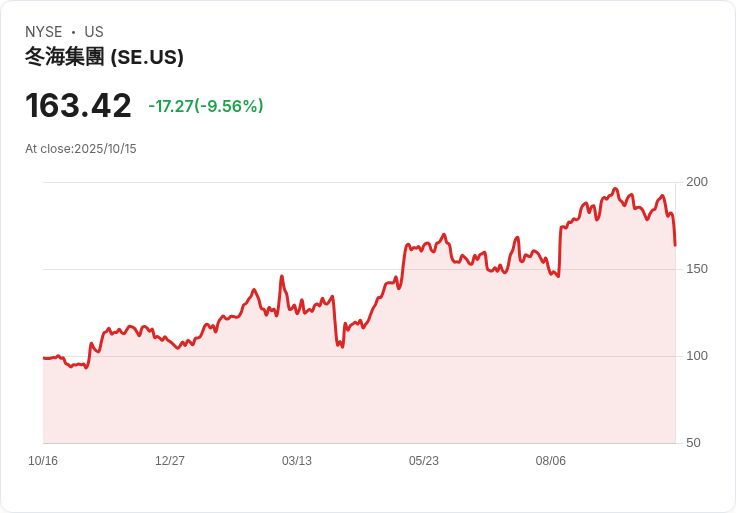Click the NYSE exchange label

point(44,32)
